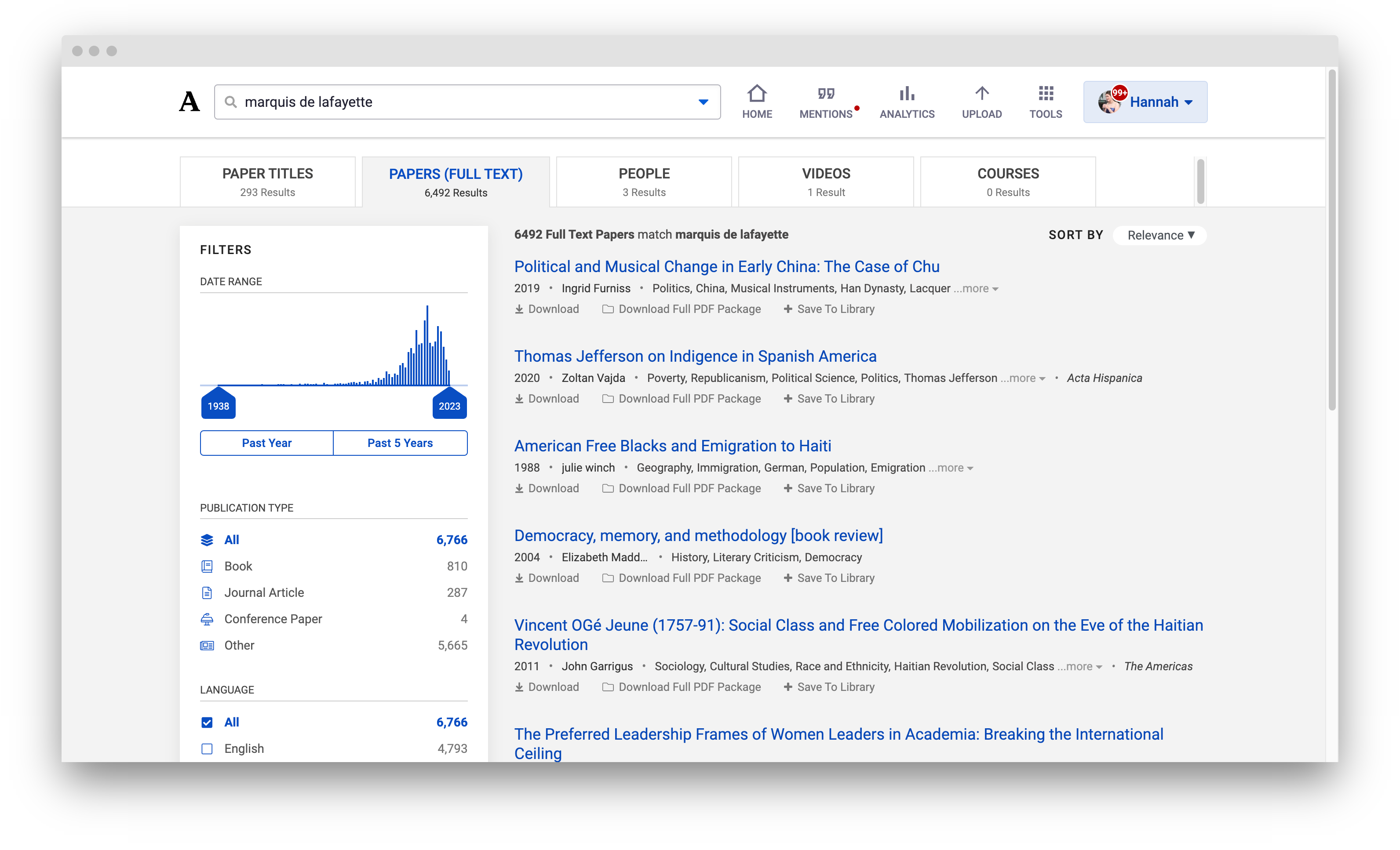Enable the English language filter checkbox
1400x850 pixels.
[207, 748]
